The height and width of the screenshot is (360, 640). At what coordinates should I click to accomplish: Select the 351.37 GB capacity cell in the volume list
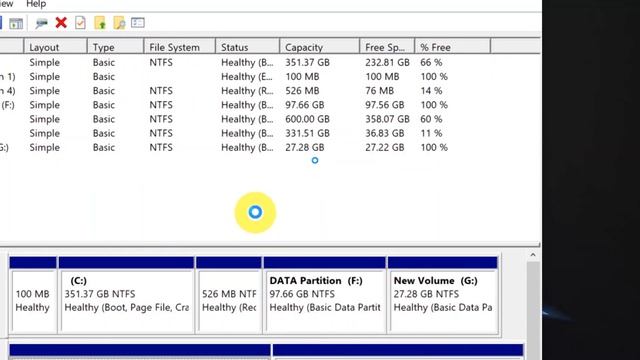coord(307,62)
